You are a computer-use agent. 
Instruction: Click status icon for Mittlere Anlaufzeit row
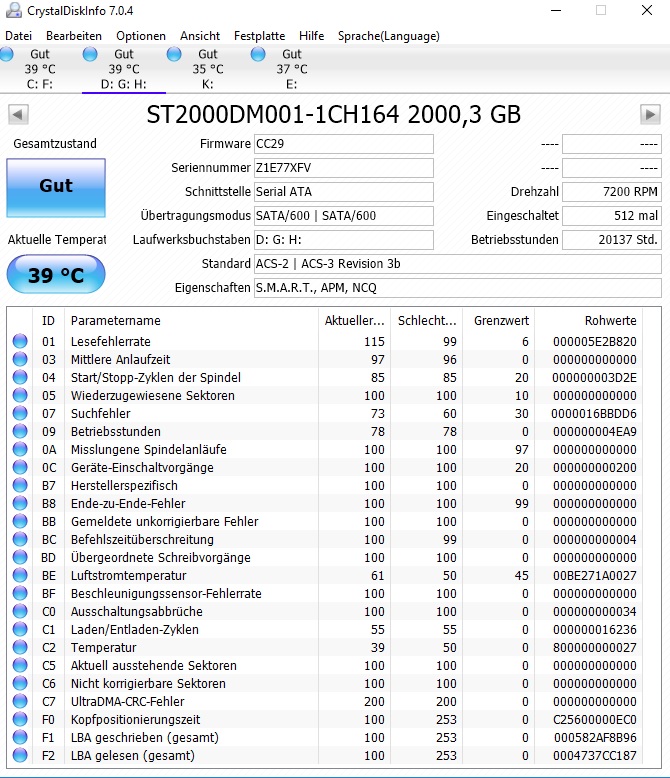pos(20,359)
